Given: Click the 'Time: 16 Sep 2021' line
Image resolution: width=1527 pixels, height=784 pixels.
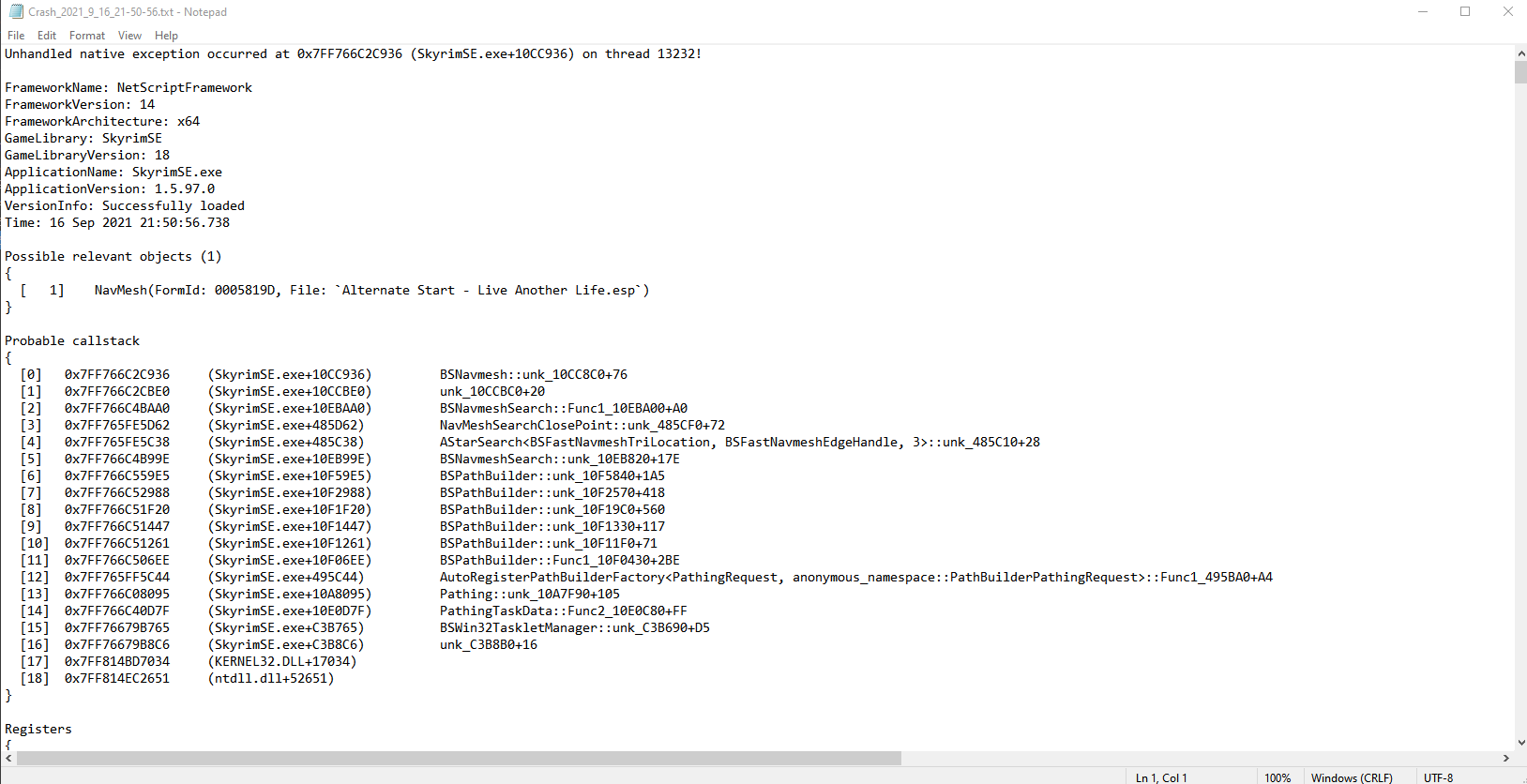Looking at the screenshot, I should [117, 222].
